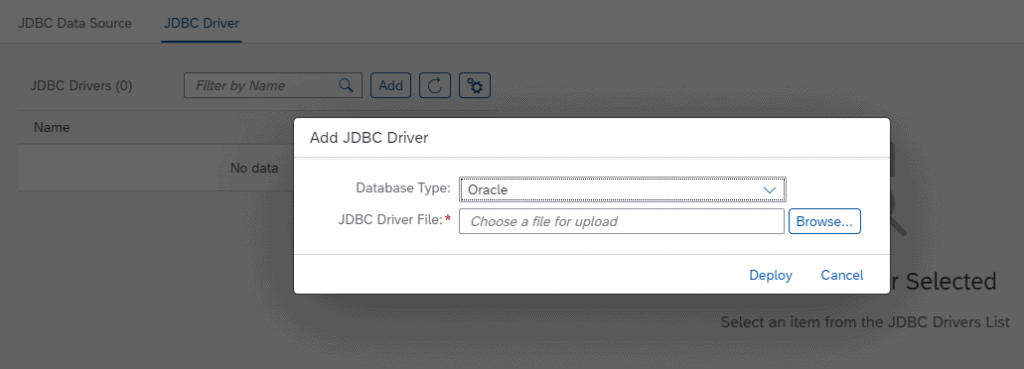Click the Deploy button in dialog
Screen dimensions: 1024x369
tap(771, 275)
